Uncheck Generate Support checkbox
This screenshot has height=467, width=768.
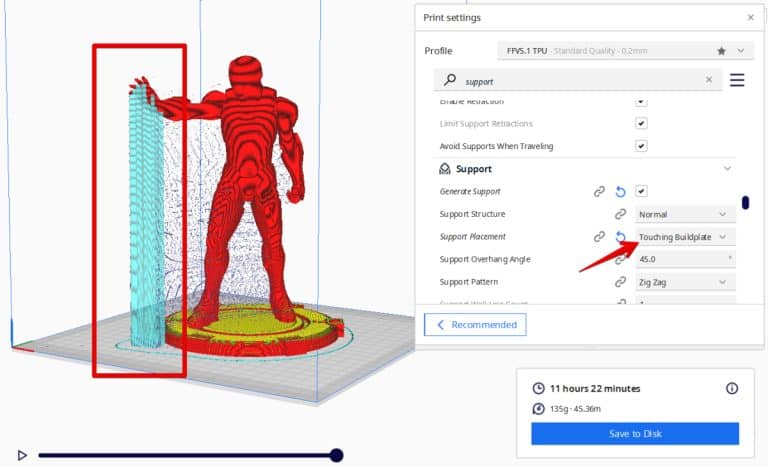[641, 191]
